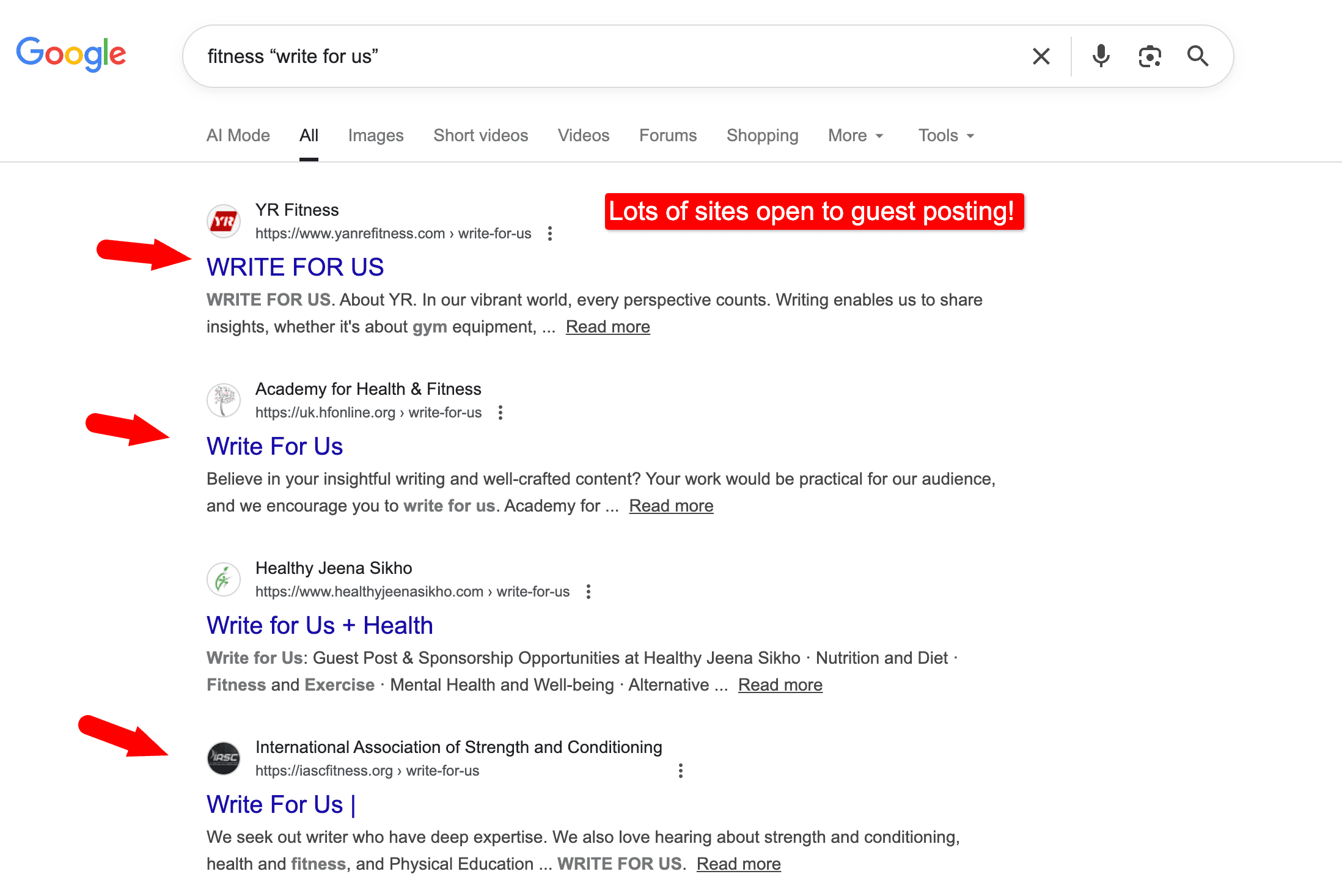Click the healthyjeenasikho.com write-for-us URL
This screenshot has width=1342, height=896.
(413, 592)
